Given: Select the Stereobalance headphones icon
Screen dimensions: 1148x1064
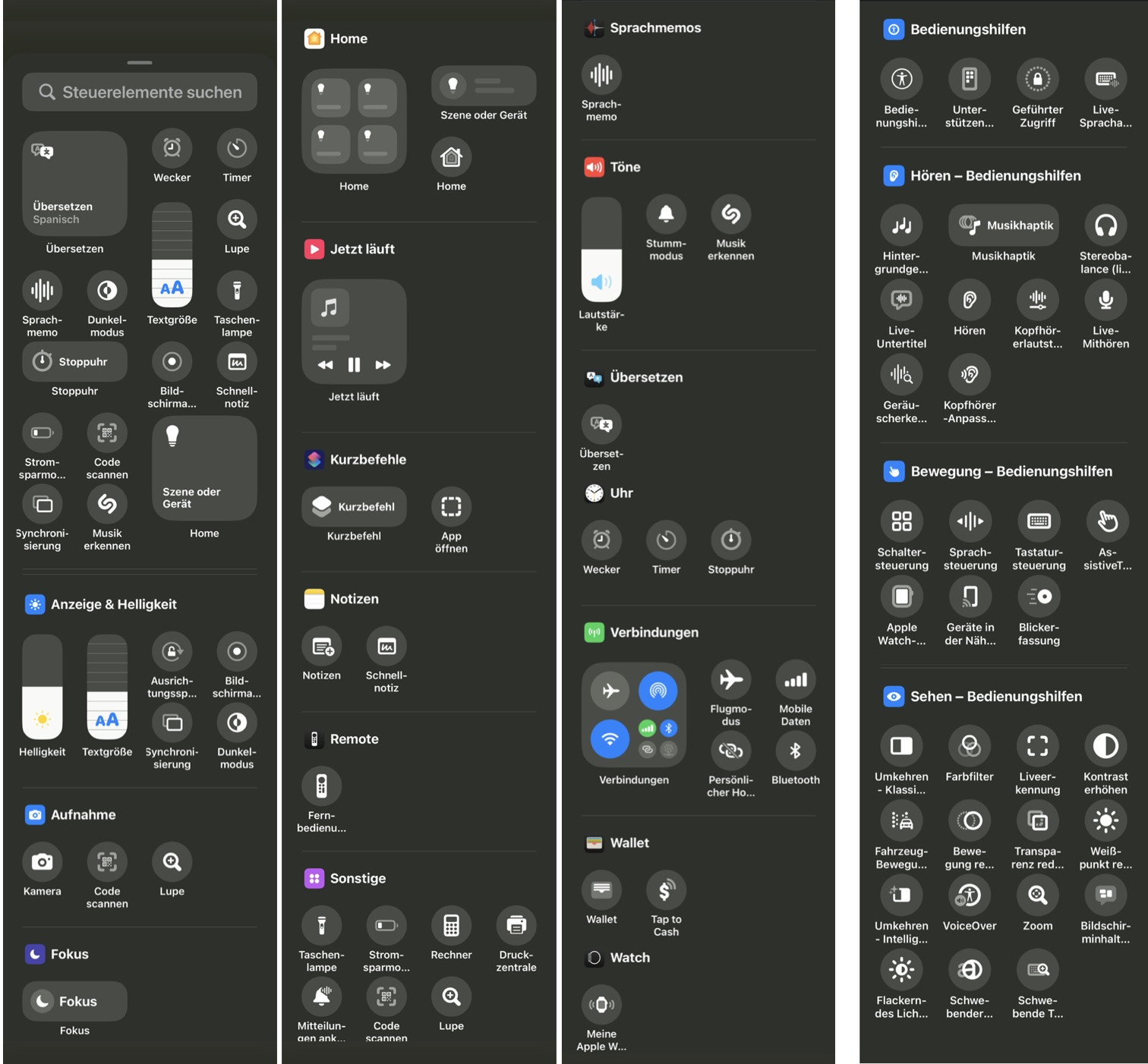Looking at the screenshot, I should (1105, 225).
